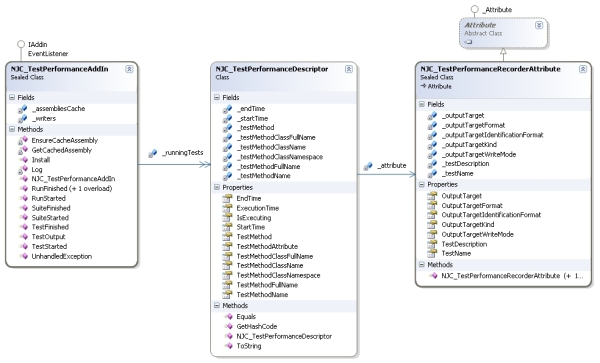Click the Log method icon
Screen dimensions: 600x363
click(x=23, y=169)
